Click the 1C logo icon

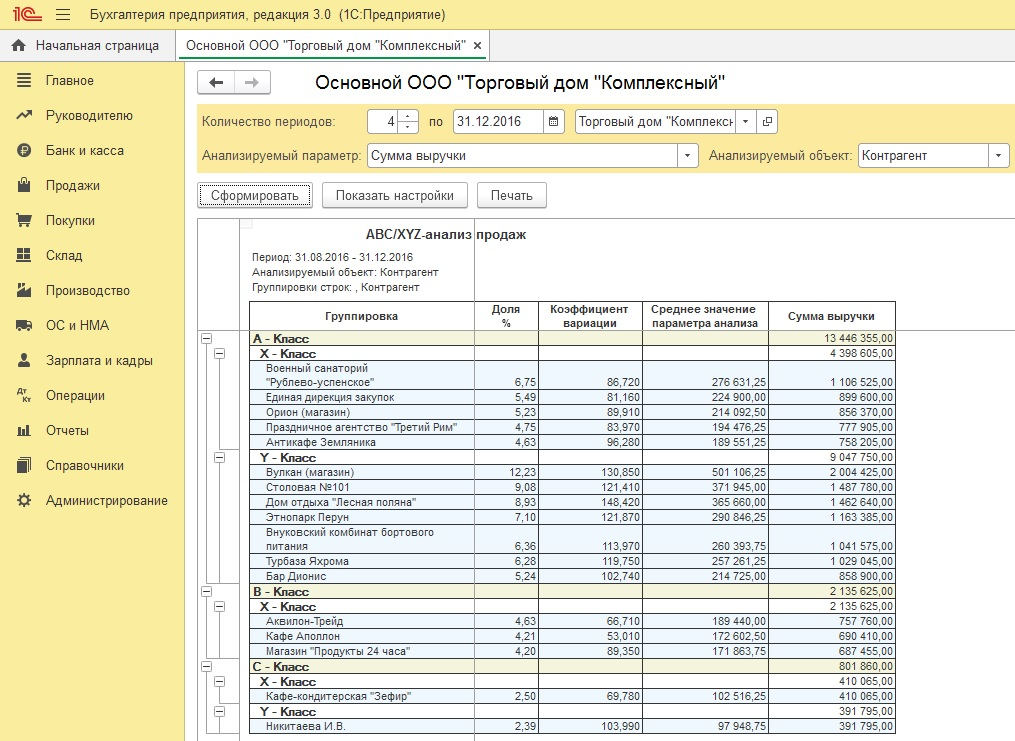(27, 14)
